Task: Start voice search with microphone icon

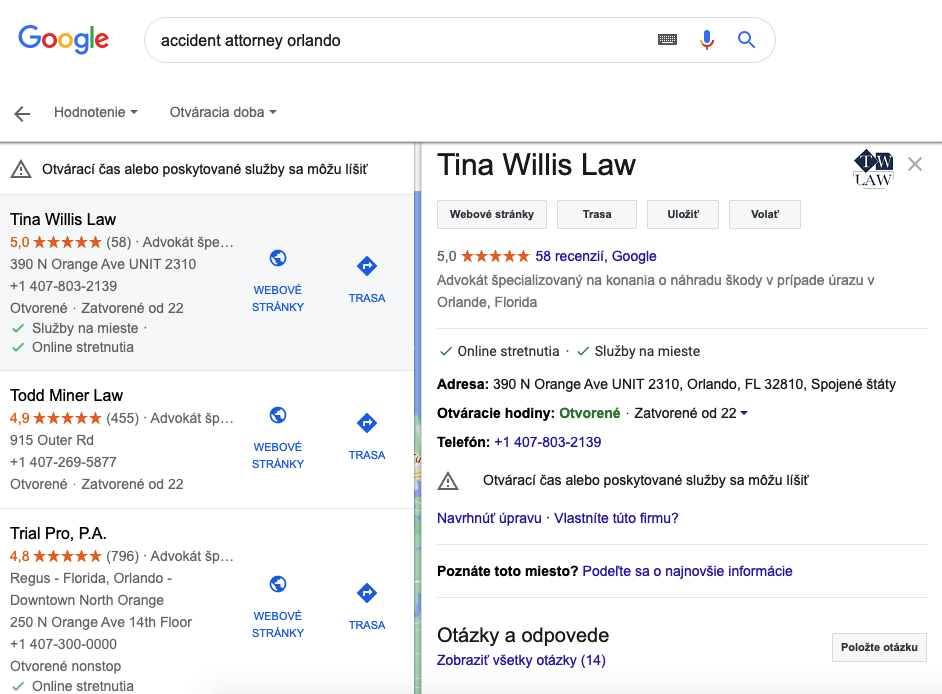Action: (x=707, y=40)
